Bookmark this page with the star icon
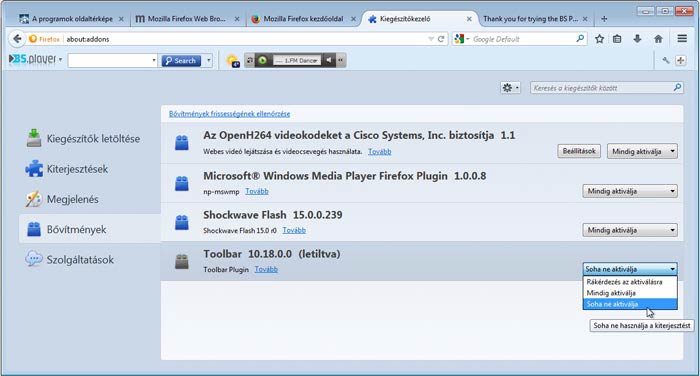 (599, 39)
